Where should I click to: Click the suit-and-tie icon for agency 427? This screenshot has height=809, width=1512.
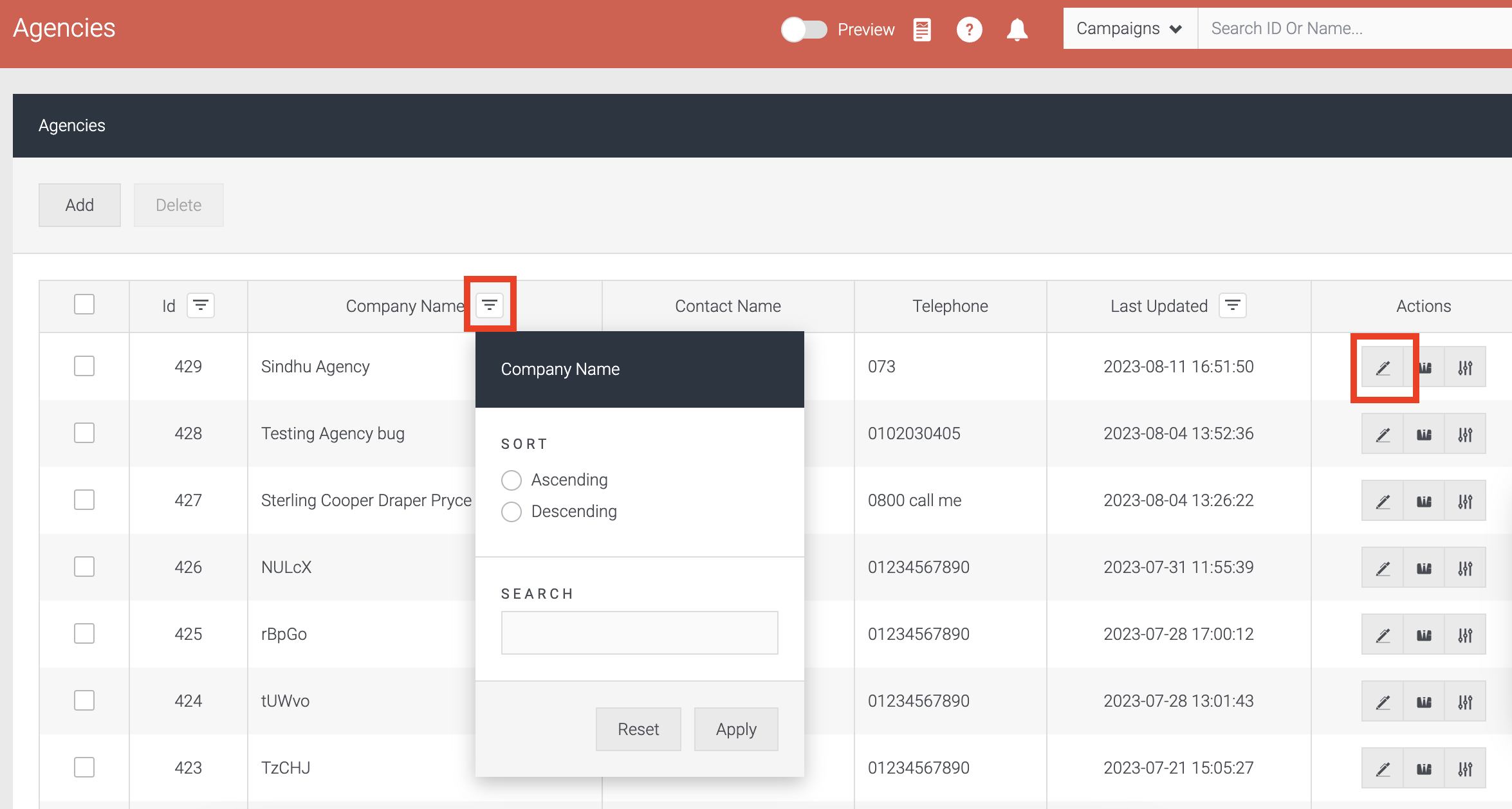point(1424,501)
